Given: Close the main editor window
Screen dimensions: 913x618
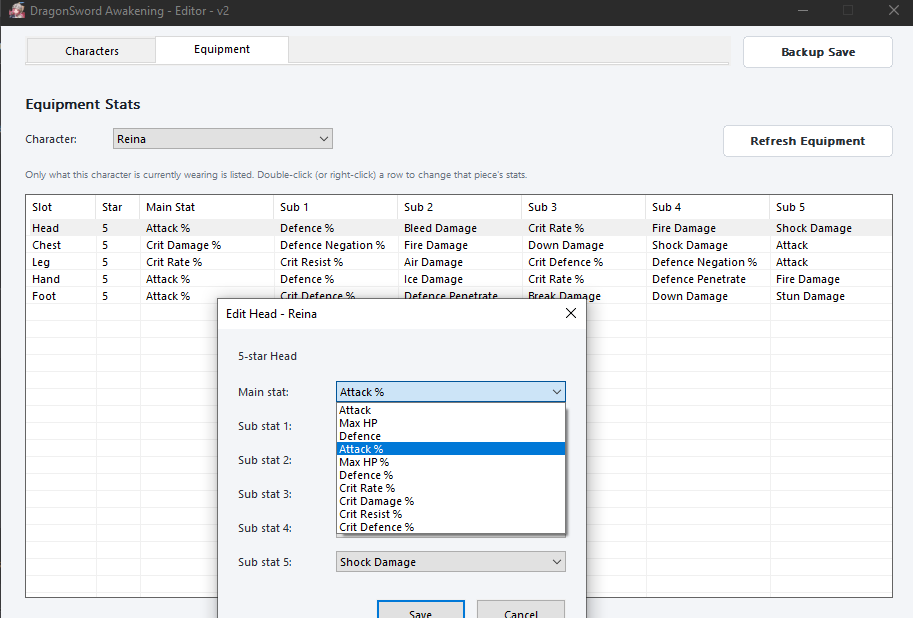Looking at the screenshot, I should (x=893, y=10).
